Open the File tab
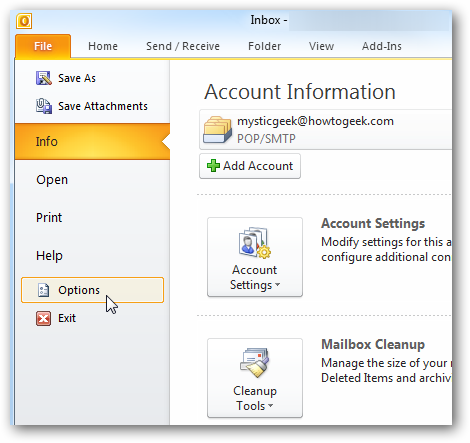The width and height of the screenshot is (470, 443). tap(43, 46)
